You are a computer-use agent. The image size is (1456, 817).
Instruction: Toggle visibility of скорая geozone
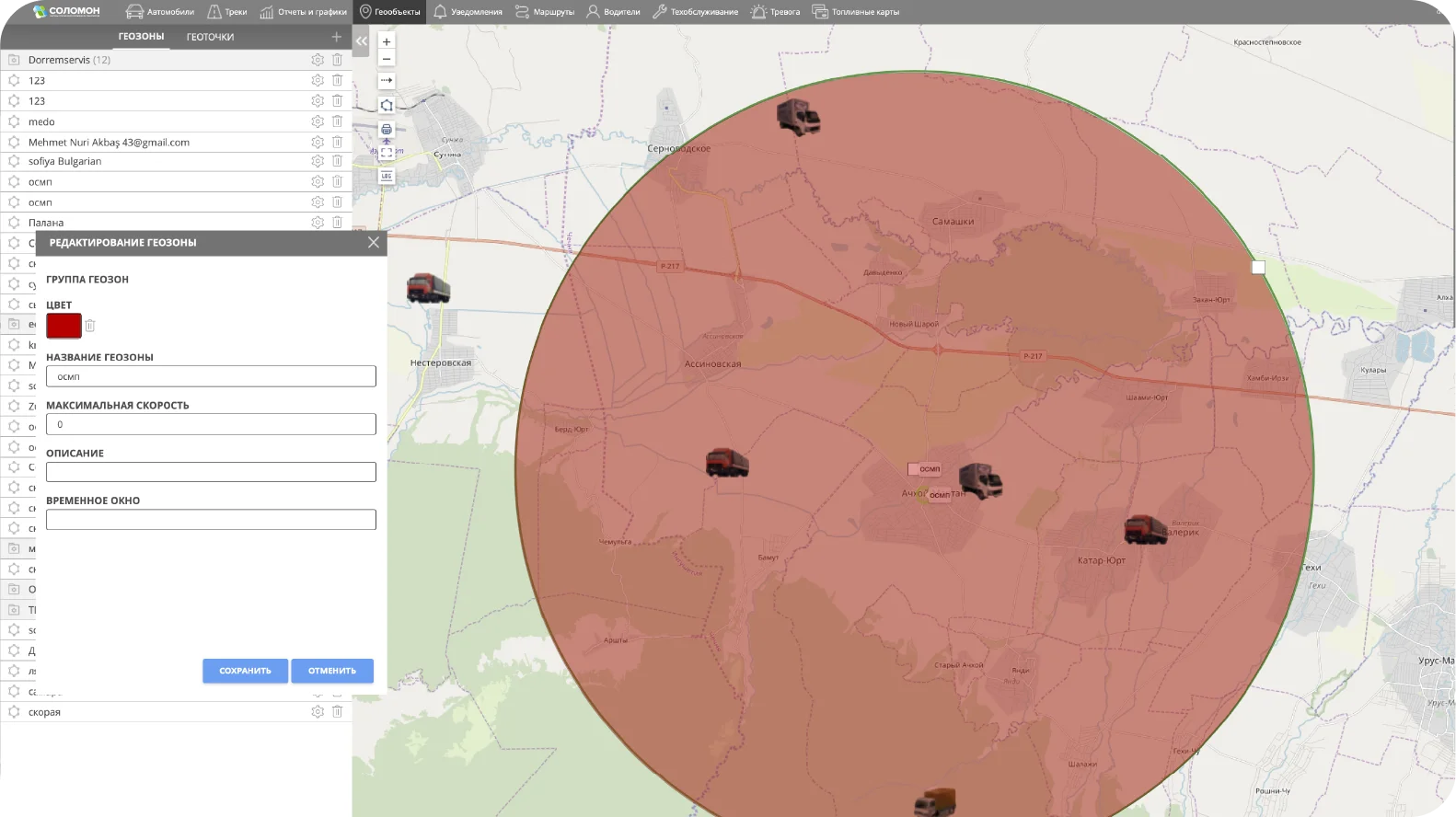(x=14, y=712)
